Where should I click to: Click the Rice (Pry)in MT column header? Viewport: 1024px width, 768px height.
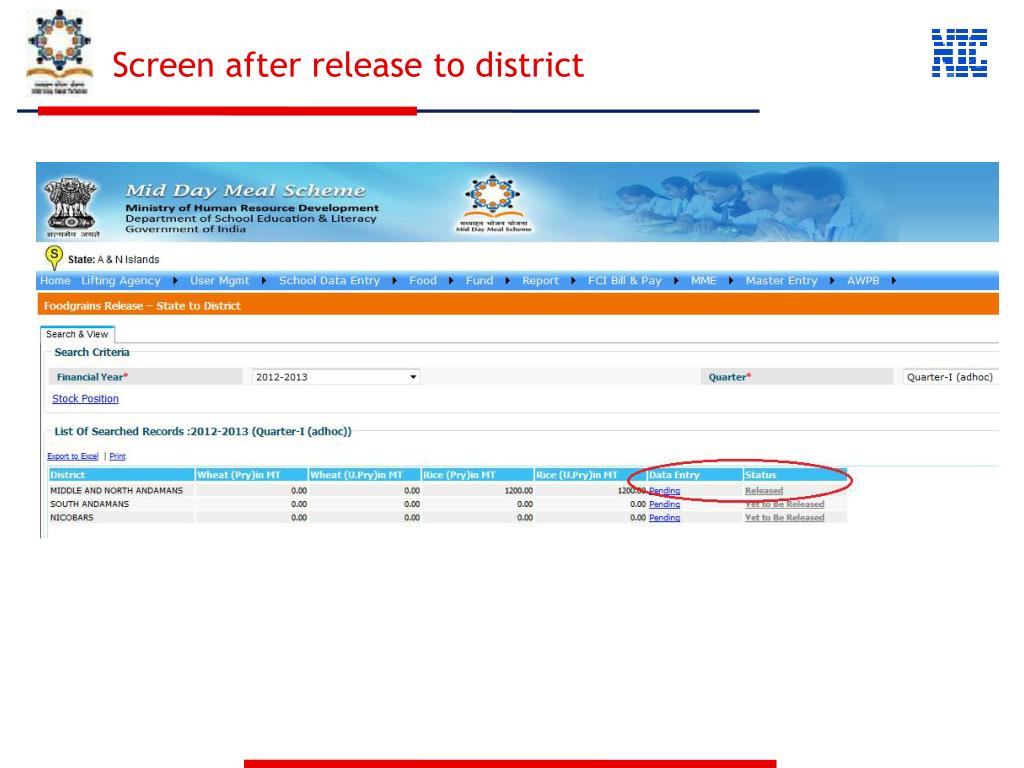click(x=477, y=475)
